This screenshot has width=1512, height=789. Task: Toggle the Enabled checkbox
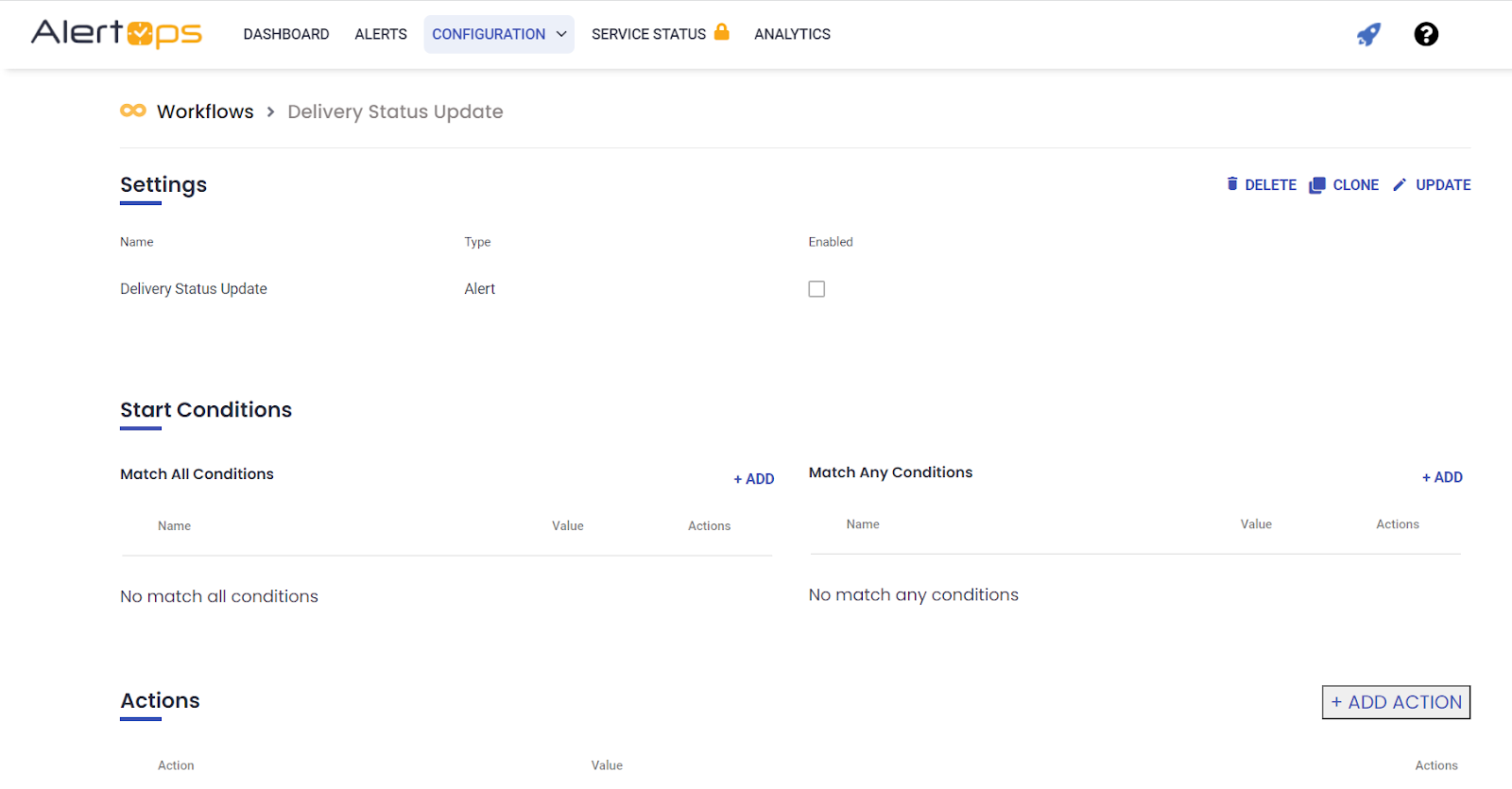(816, 289)
